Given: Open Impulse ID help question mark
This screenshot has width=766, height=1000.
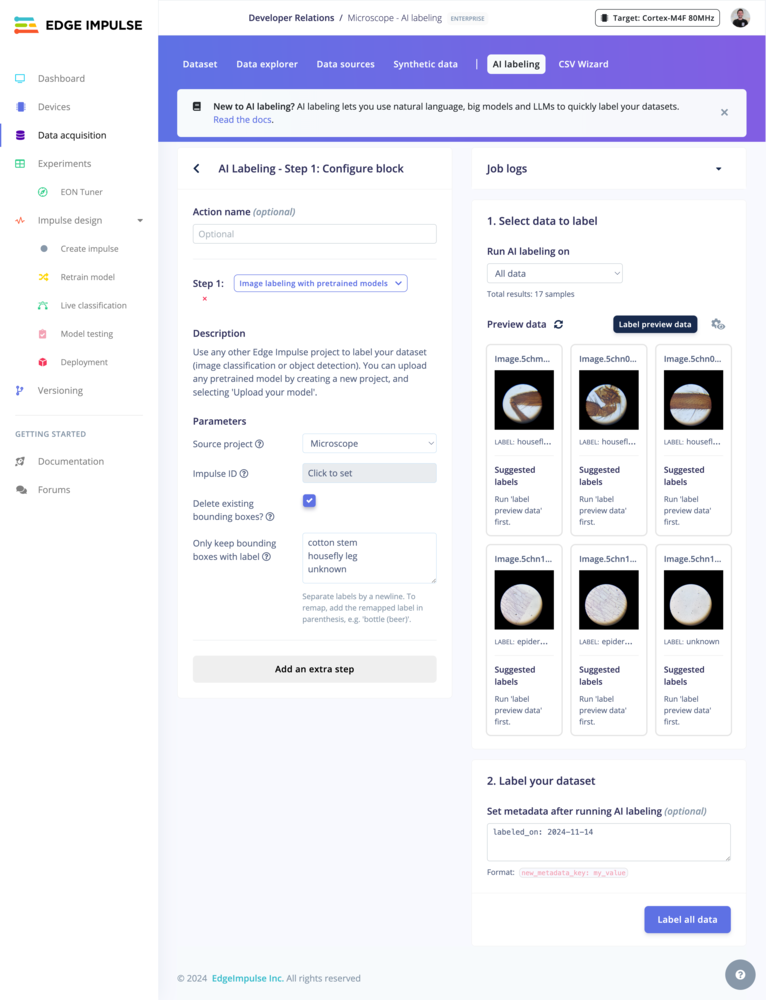Looking at the screenshot, I should click(x=244, y=473).
